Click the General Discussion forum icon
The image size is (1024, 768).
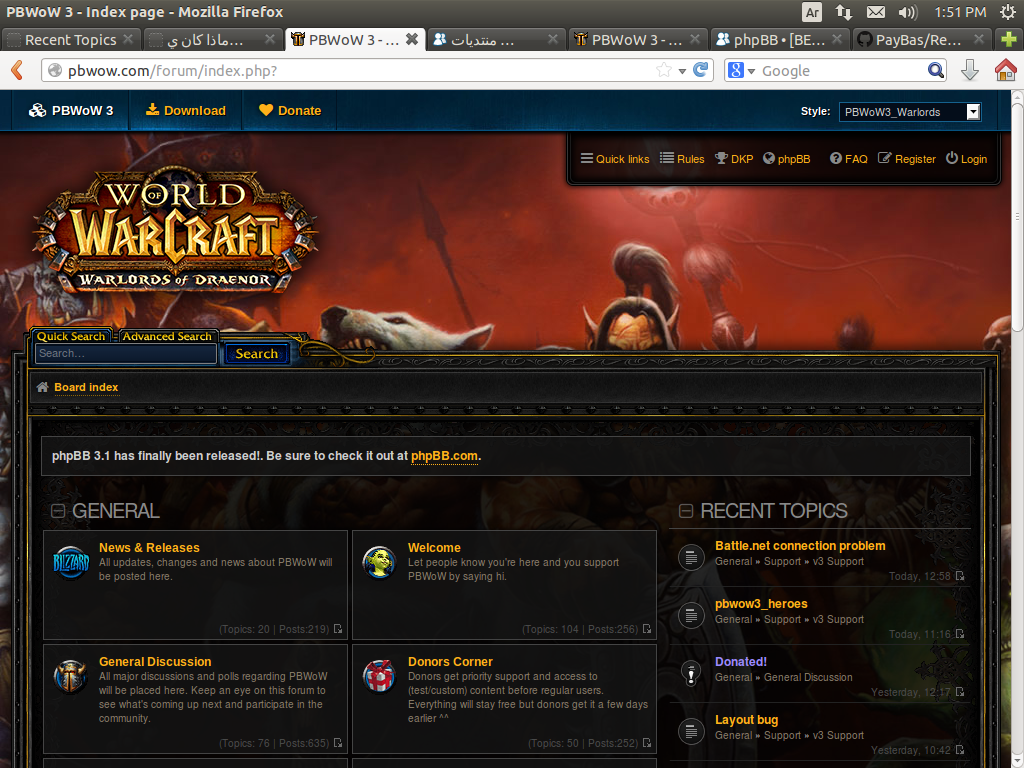click(x=71, y=676)
